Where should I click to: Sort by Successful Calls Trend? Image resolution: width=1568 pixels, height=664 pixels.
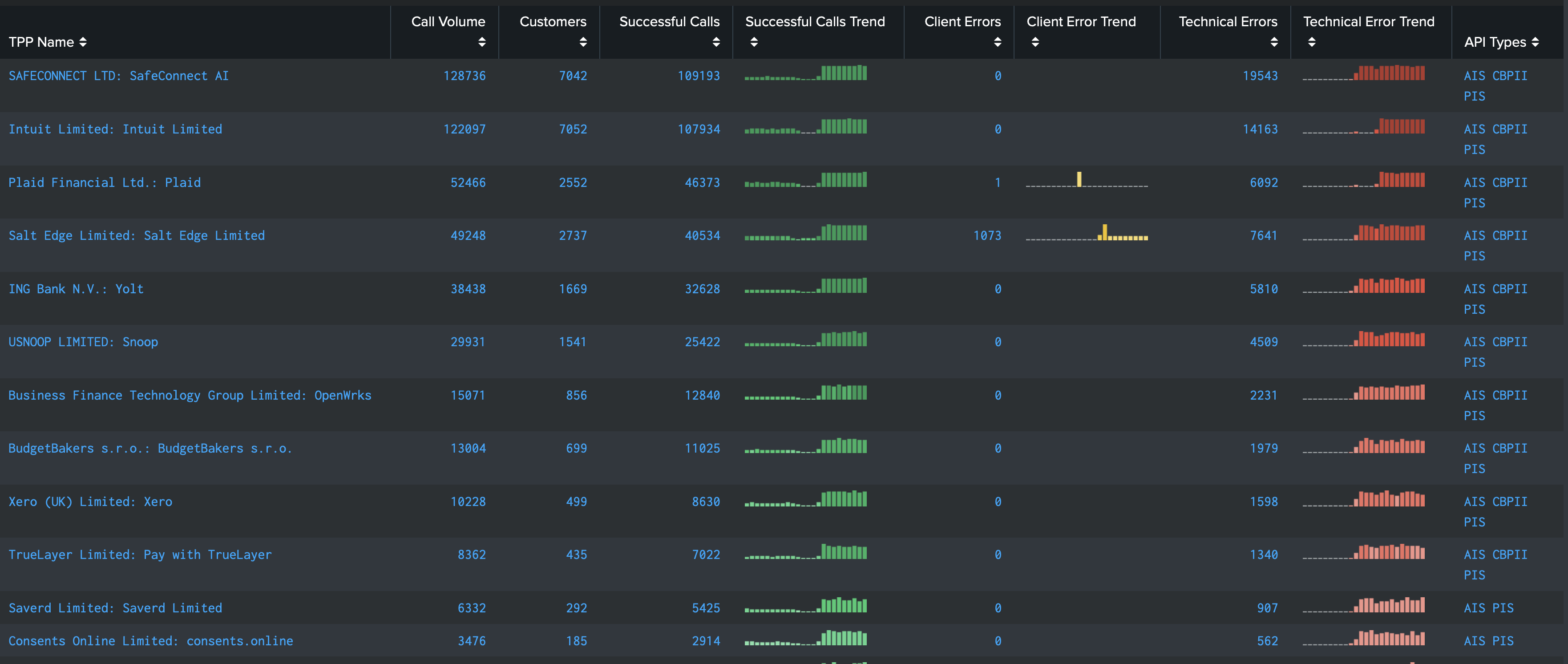coord(754,42)
